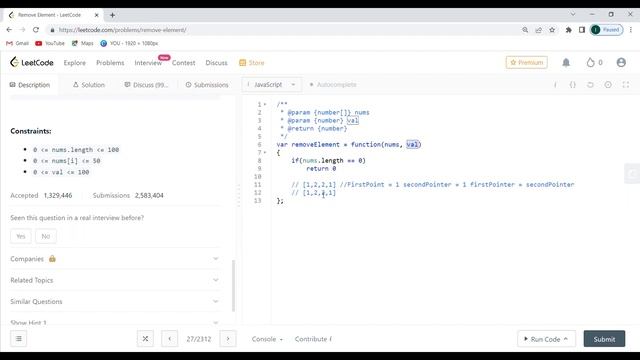640x360 pixels.
Task: Click the browser back arrow
Action: pos(9,30)
